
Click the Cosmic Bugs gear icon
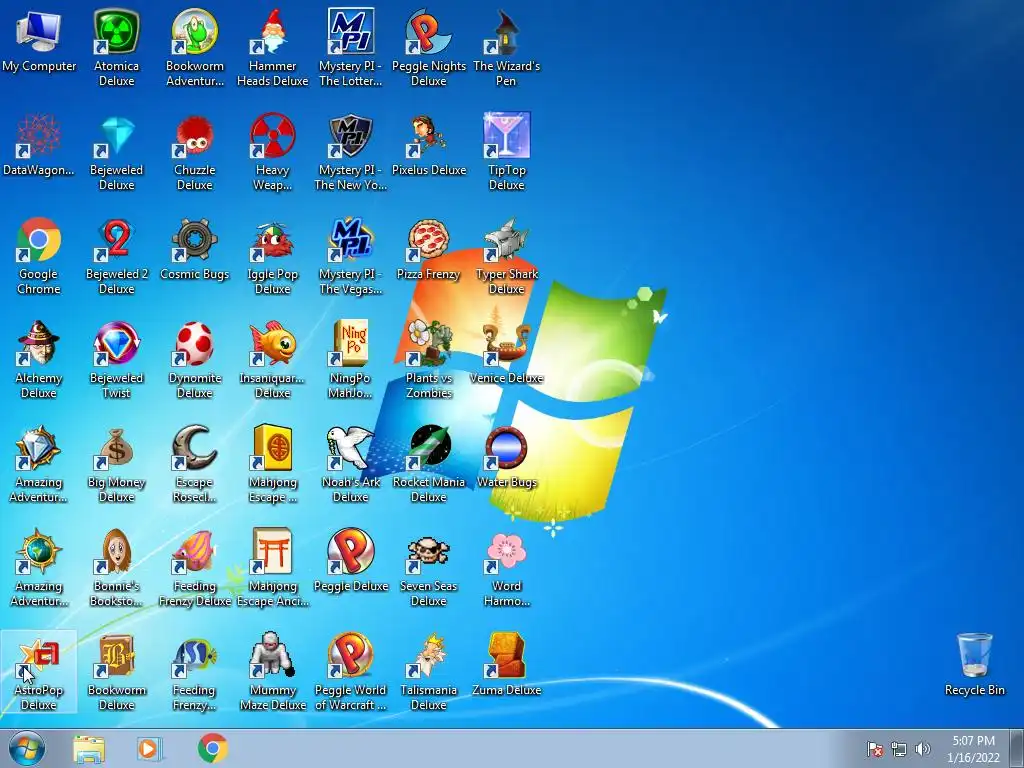tap(195, 239)
